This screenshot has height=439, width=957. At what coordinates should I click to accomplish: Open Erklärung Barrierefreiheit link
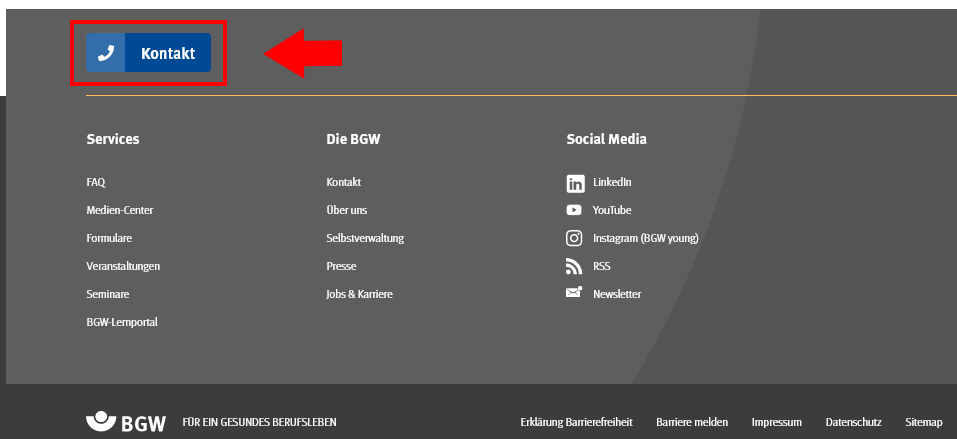(x=576, y=422)
